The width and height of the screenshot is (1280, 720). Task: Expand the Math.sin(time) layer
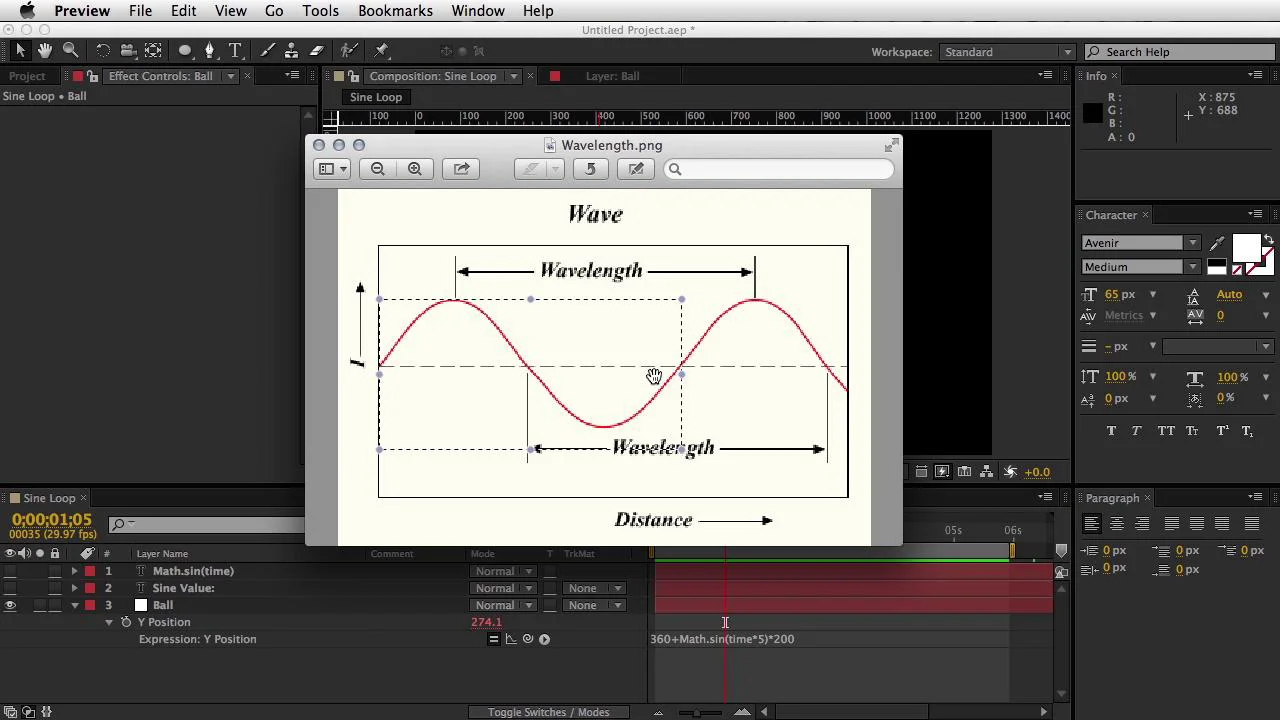[x=74, y=571]
